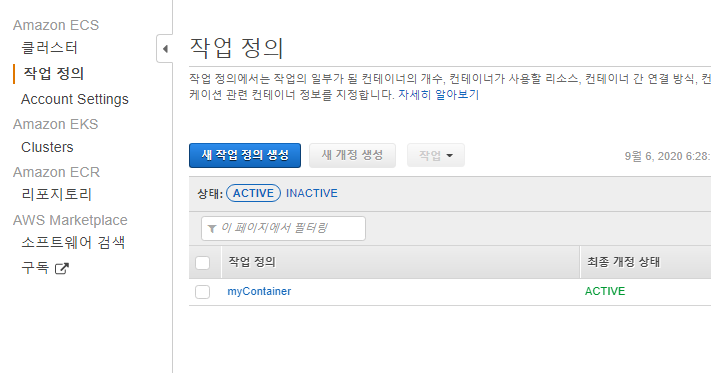The height and width of the screenshot is (373, 711).
Task: Collapse the sidebar with the arrow icon
Action: click(165, 48)
